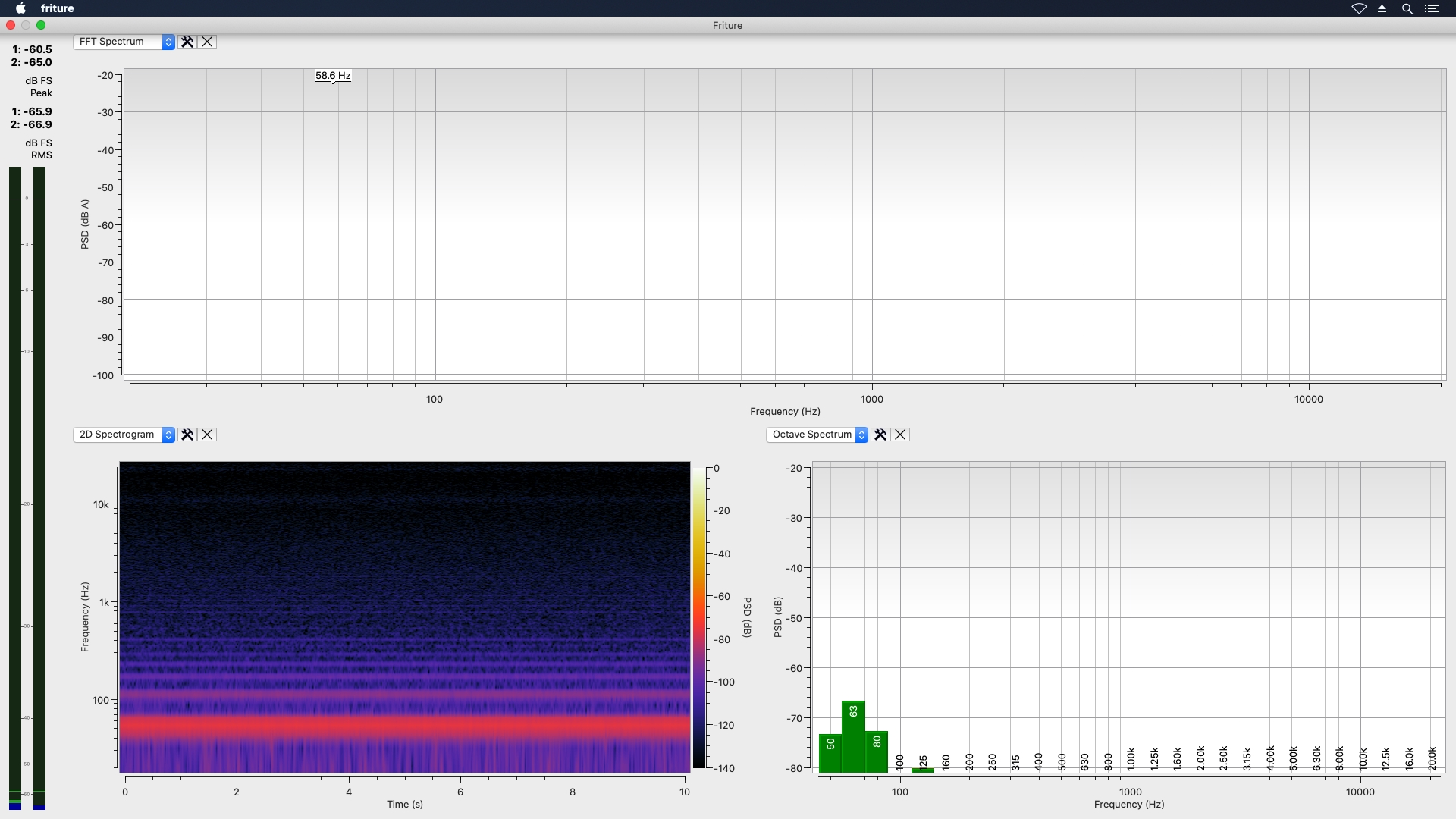The width and height of the screenshot is (1456, 819).
Task: Click the peak value 1: -60.5
Action: 32,49
